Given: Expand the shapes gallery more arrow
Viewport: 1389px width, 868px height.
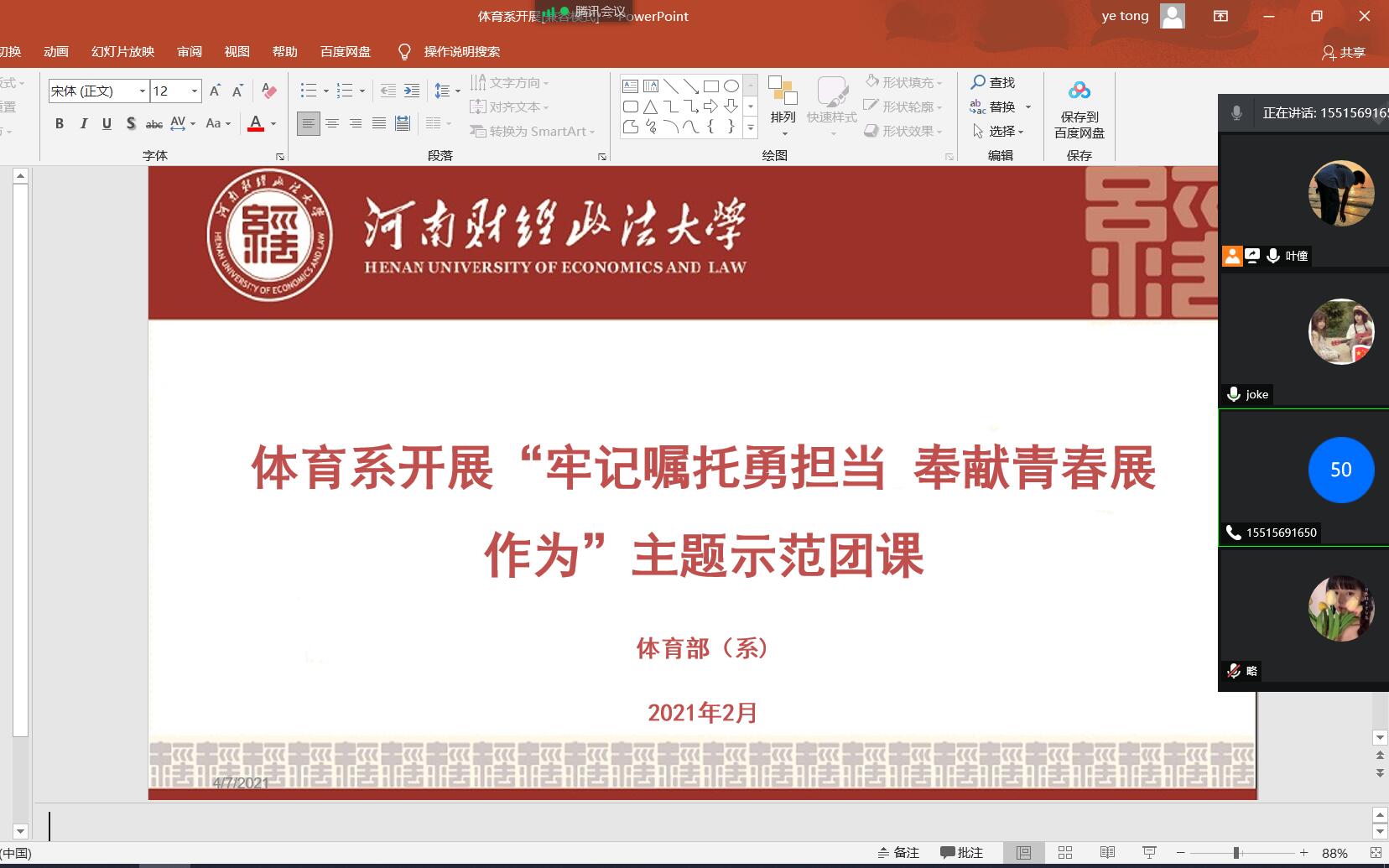Looking at the screenshot, I should [x=751, y=127].
